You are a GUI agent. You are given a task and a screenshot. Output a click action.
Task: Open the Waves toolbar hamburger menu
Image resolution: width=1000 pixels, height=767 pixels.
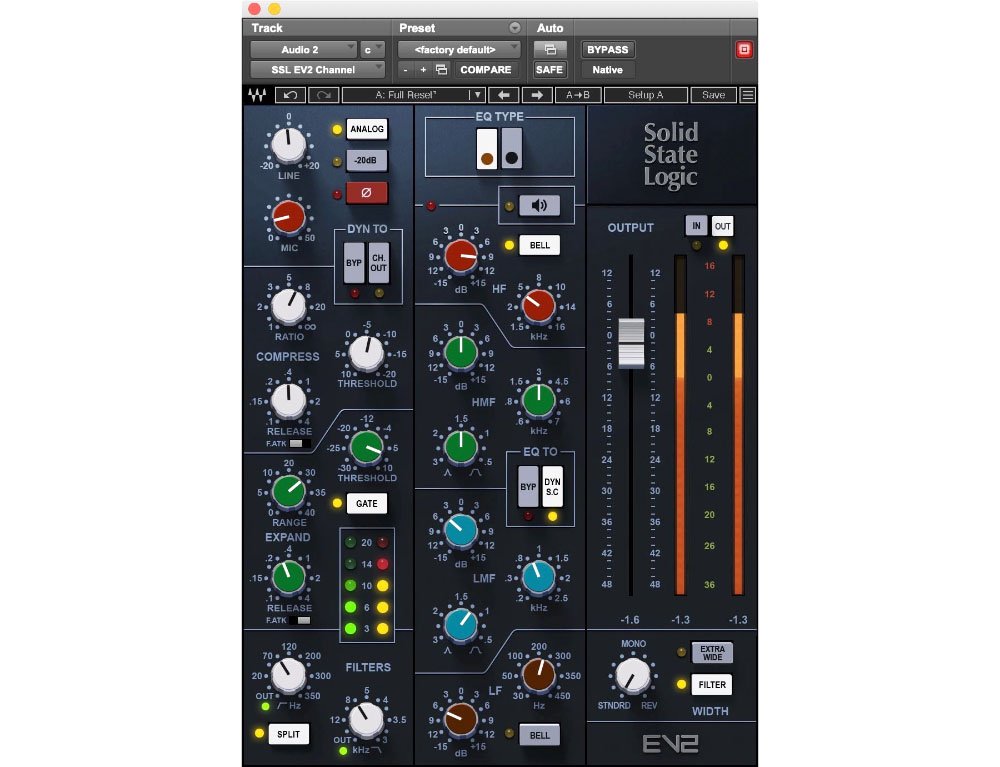pos(747,95)
